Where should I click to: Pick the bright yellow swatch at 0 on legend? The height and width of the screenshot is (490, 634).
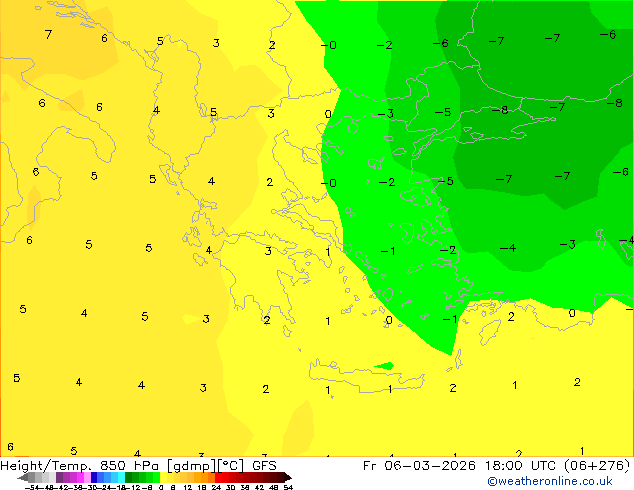[x=163, y=477]
